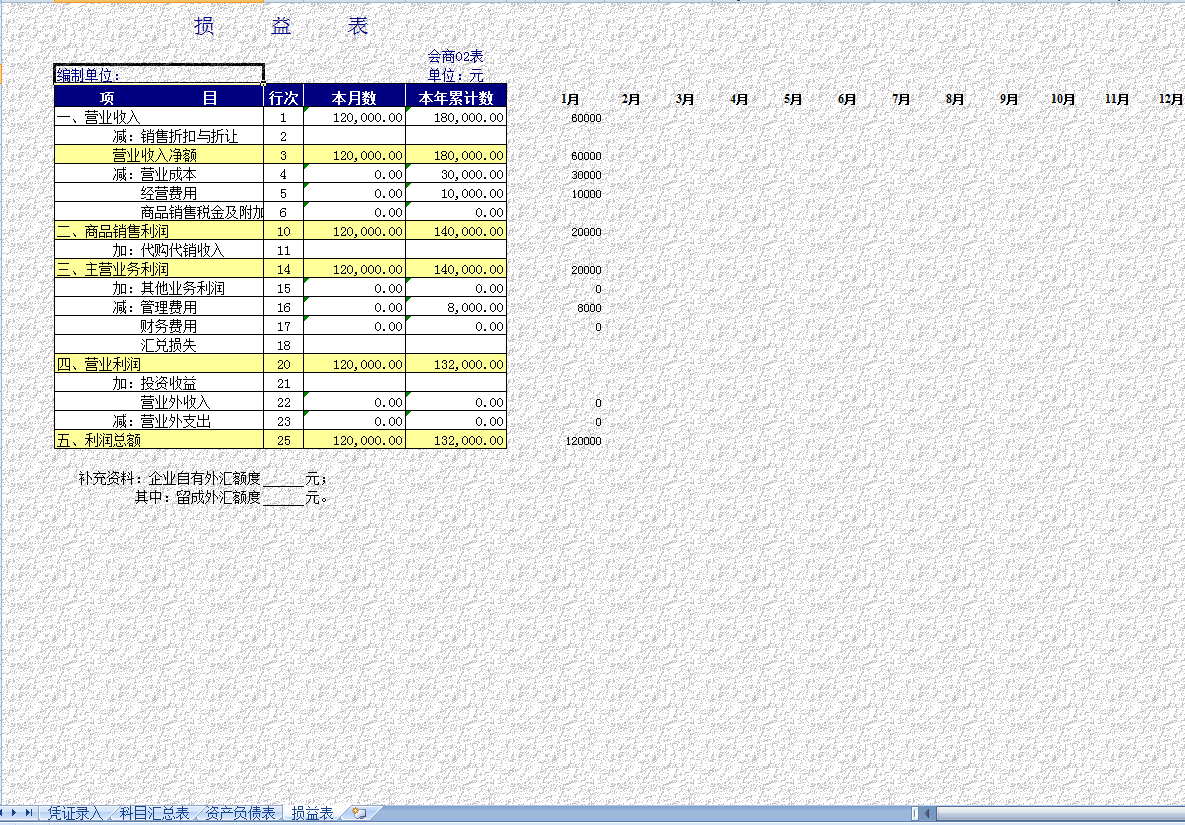Click the 10月 column heading
Screen dimensions: 1185x825
[1063, 99]
